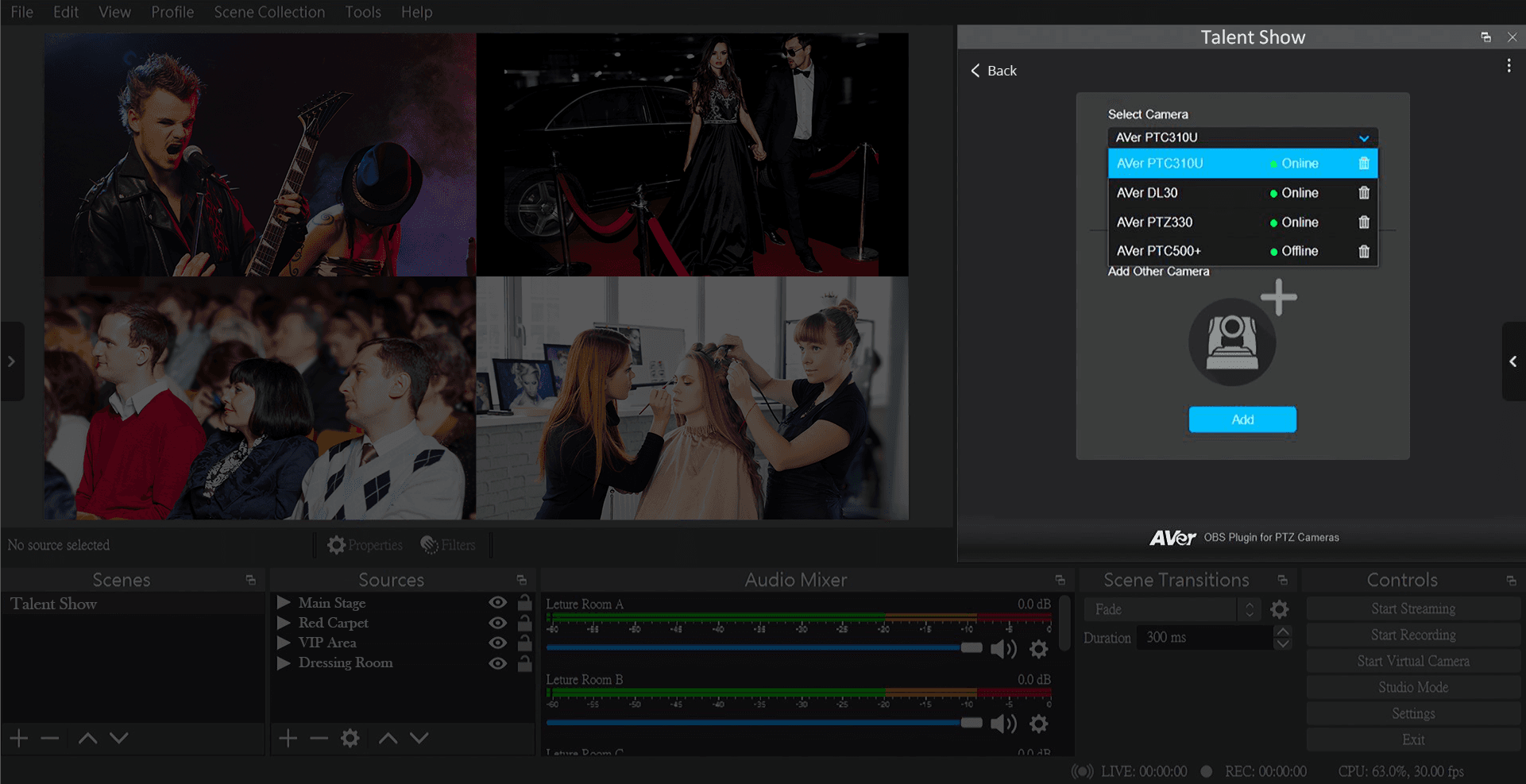Adjust Leture Room B volume slider

(x=972, y=723)
